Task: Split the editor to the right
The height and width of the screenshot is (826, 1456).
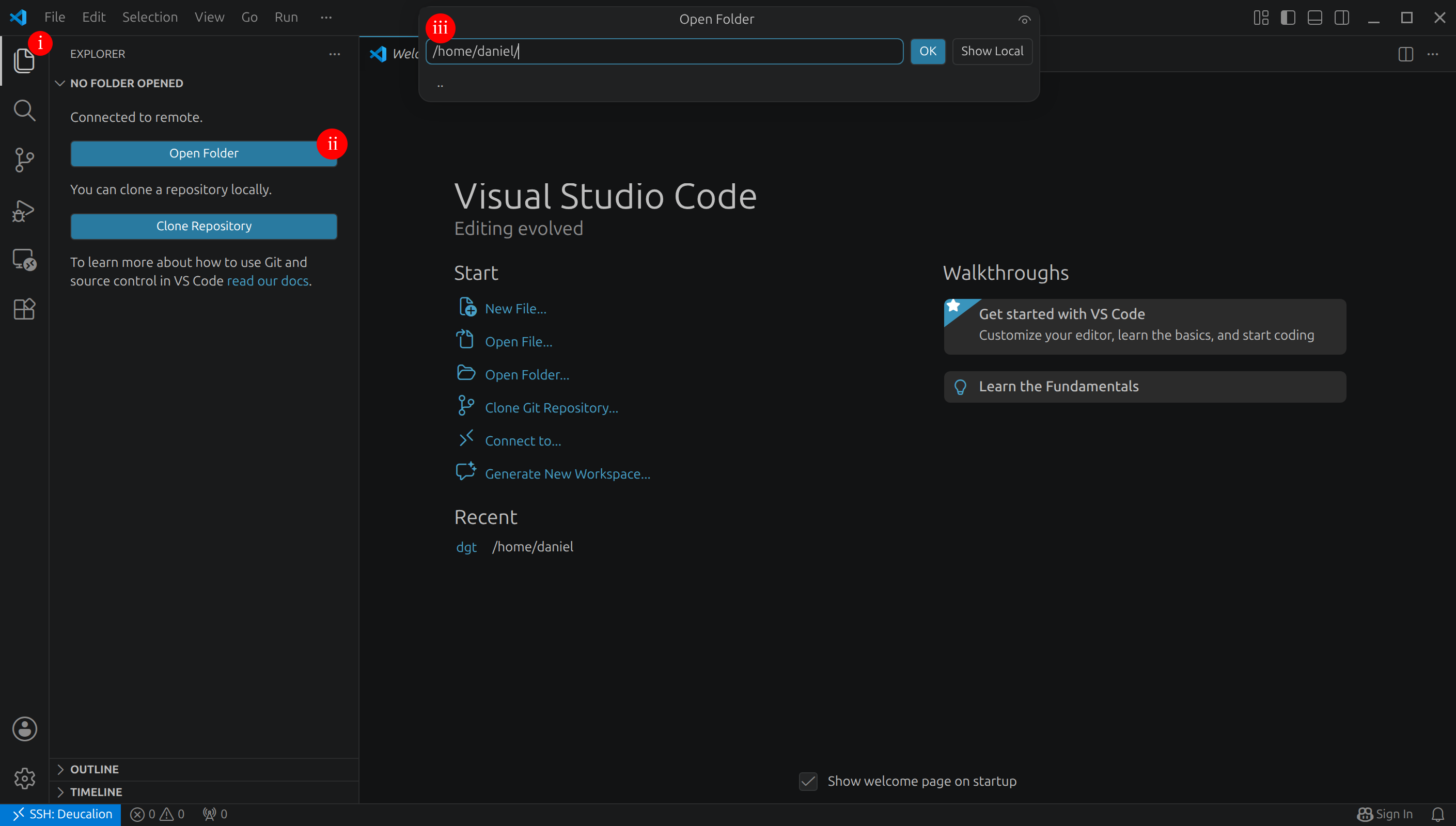Action: (x=1405, y=54)
